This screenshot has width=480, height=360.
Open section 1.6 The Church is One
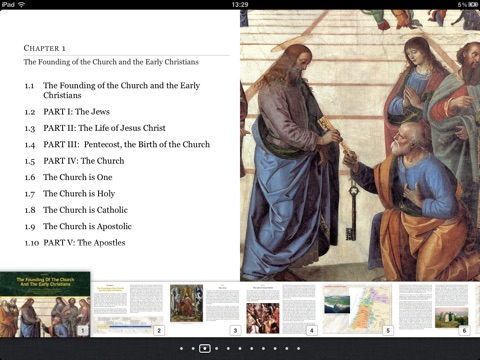point(68,177)
